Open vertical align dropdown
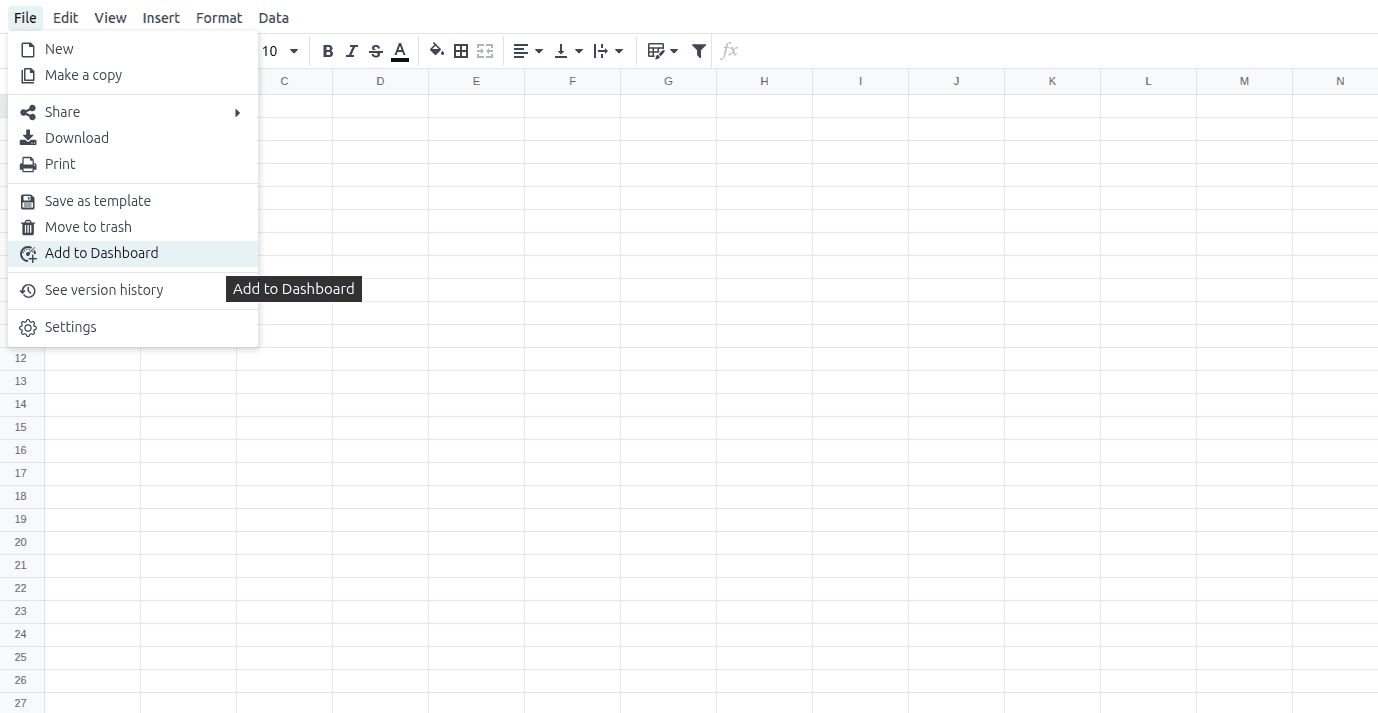 tap(568, 51)
